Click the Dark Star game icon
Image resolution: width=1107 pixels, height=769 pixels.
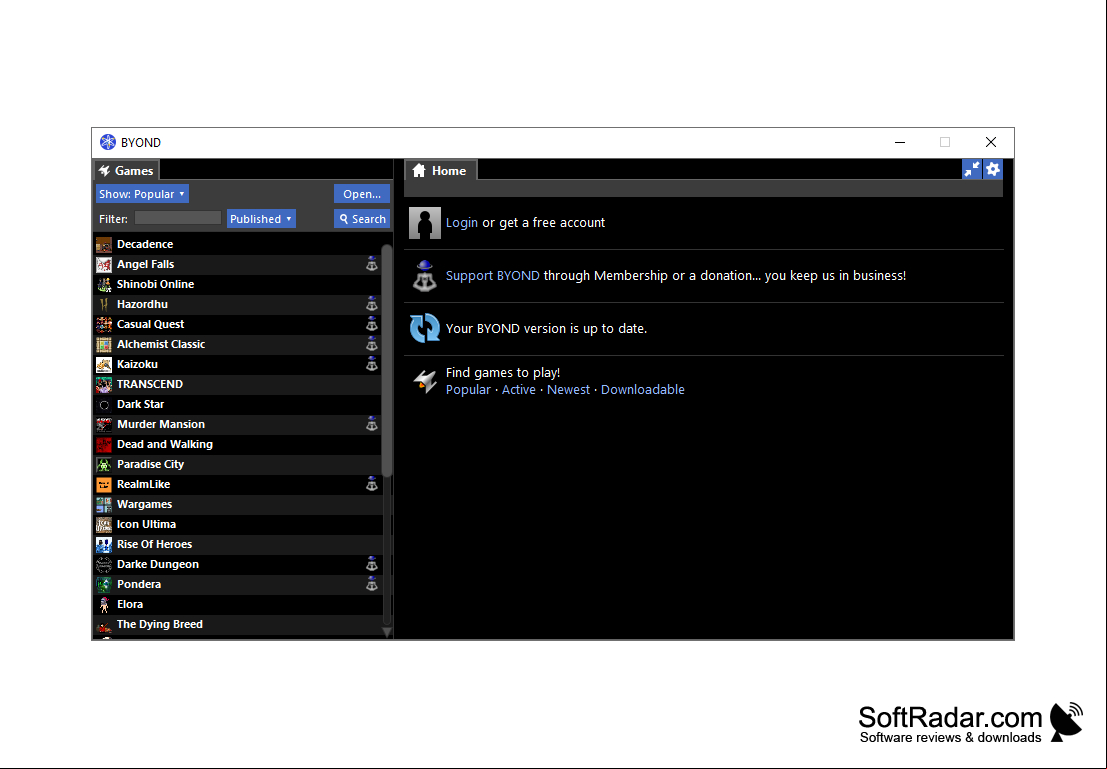click(104, 404)
